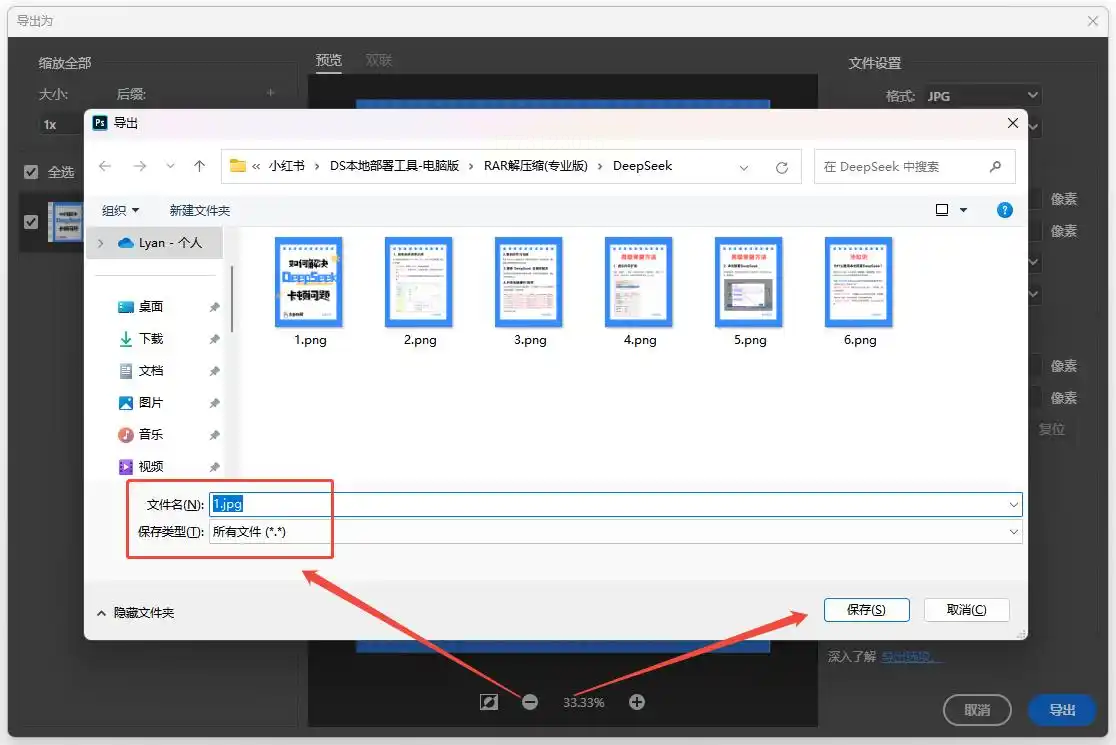This screenshot has width=1116, height=745.
Task: Add a scale size with plus icon
Action: tap(270, 94)
